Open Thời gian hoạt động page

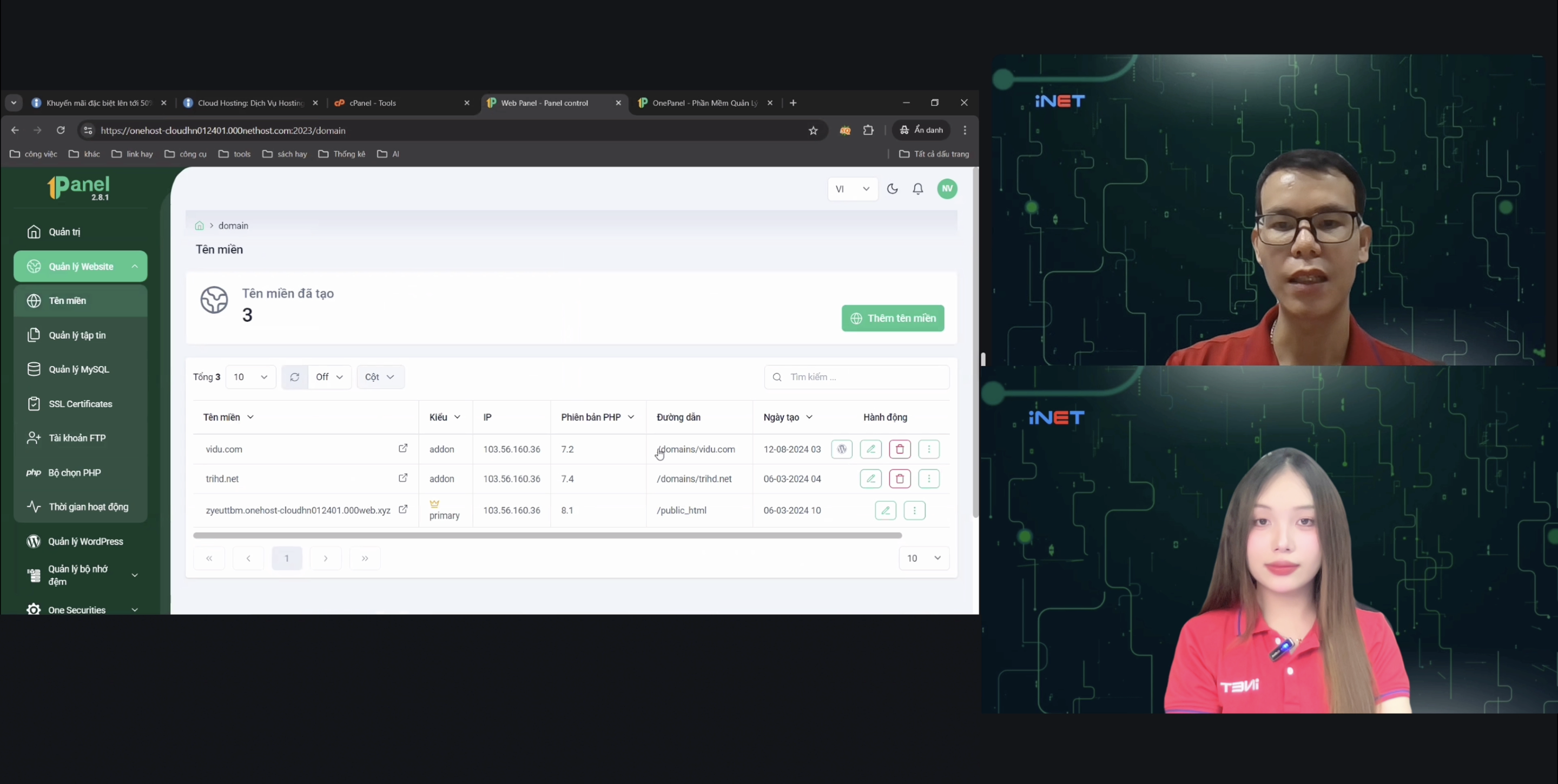tap(81, 507)
